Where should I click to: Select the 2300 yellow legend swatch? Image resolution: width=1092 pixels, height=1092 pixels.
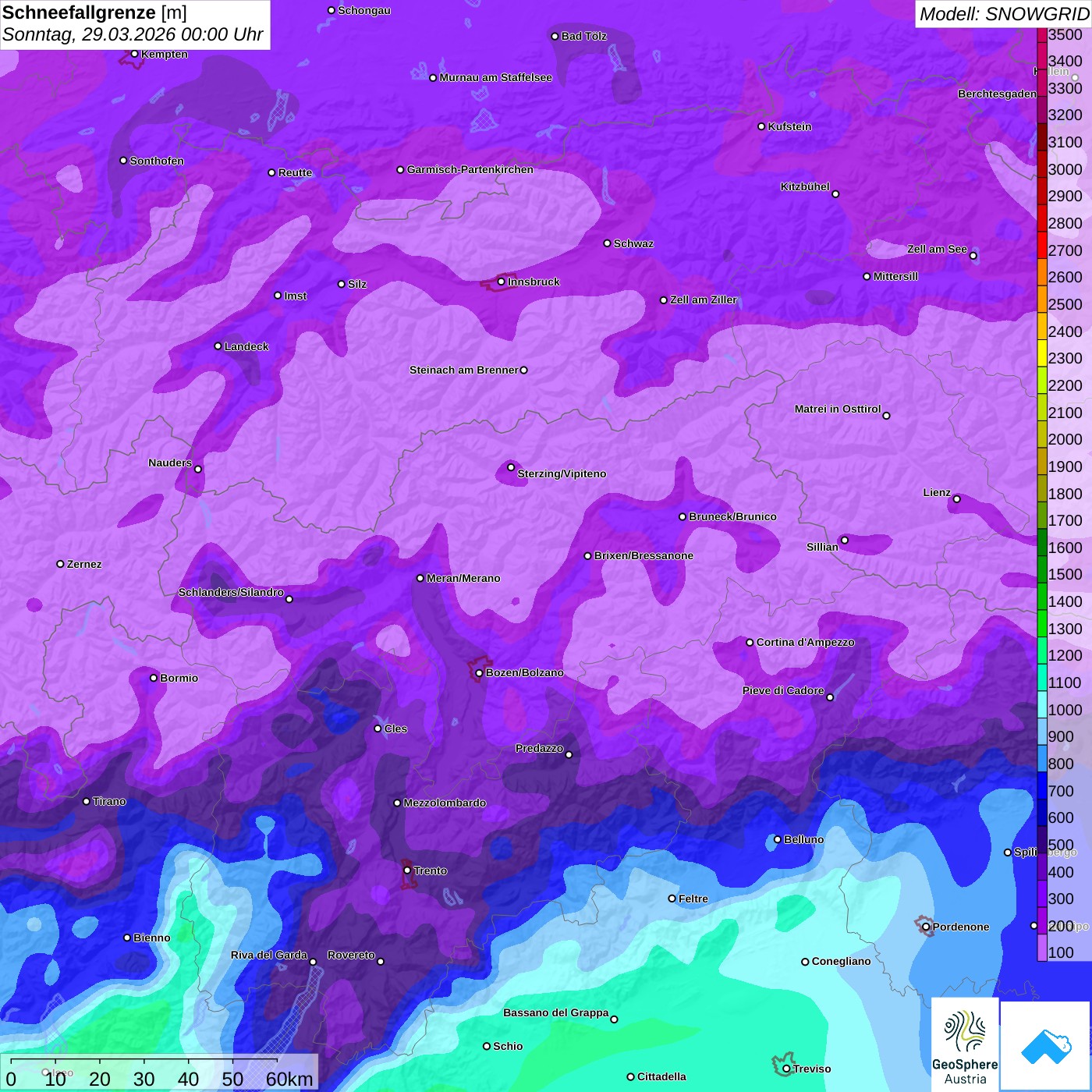1042,353
